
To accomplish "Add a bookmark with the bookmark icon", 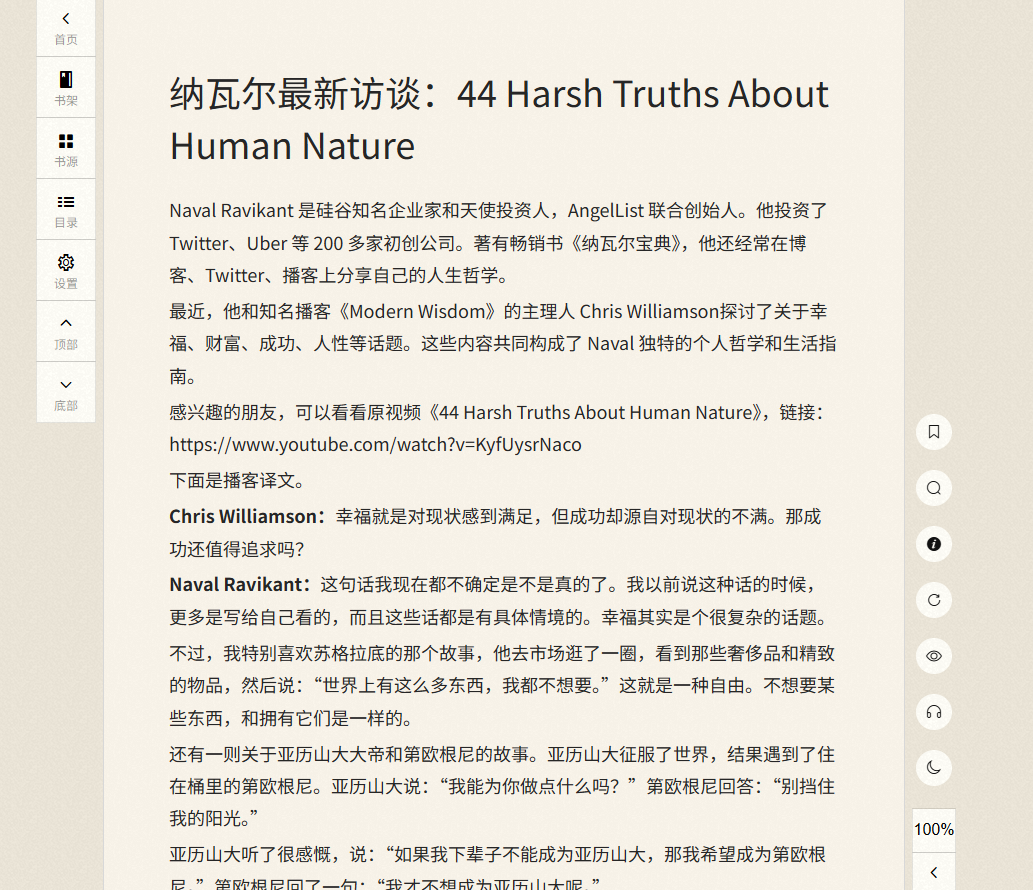I will click(x=934, y=432).
